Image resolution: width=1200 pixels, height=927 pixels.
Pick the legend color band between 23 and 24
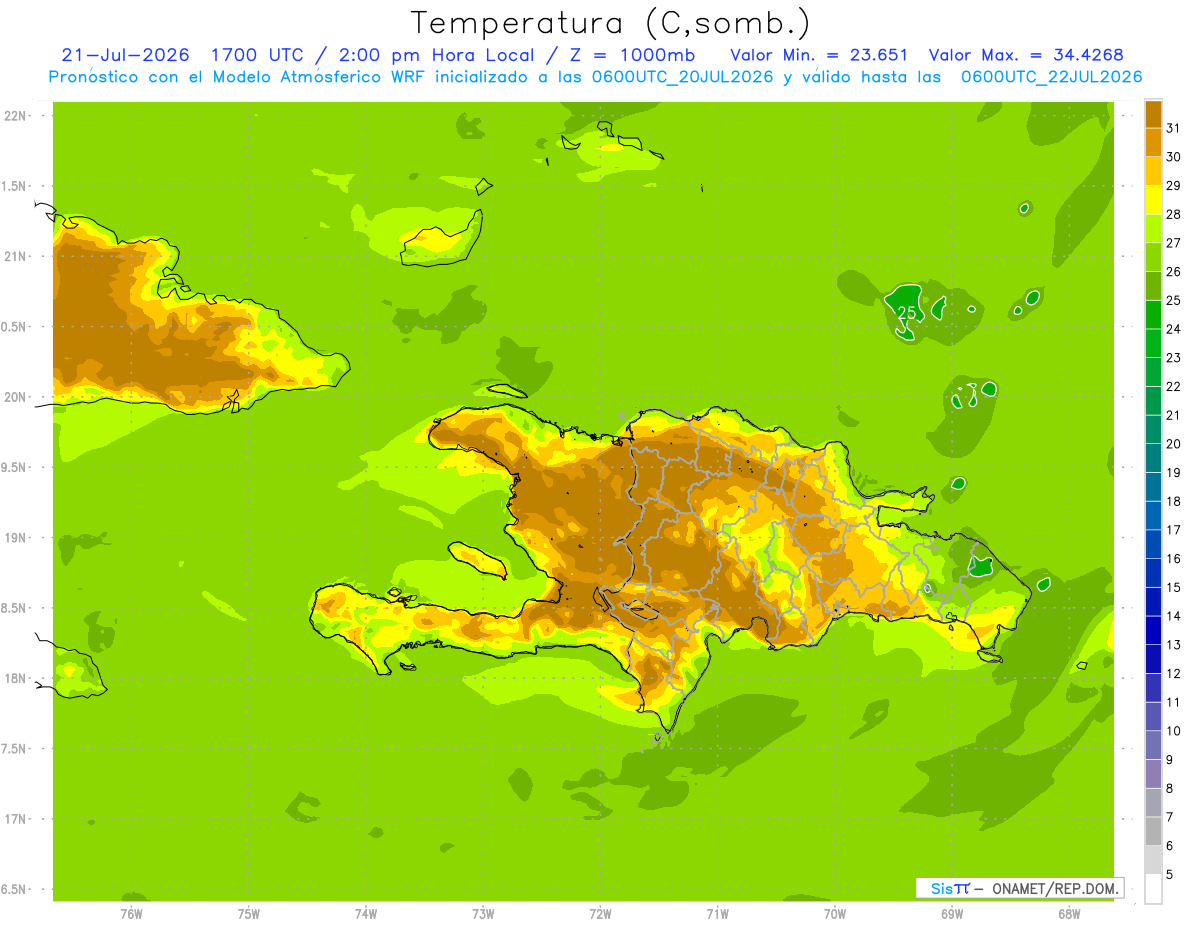(1153, 343)
